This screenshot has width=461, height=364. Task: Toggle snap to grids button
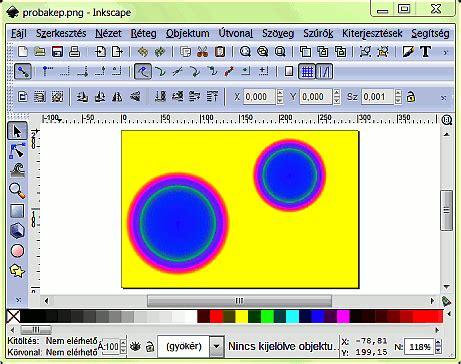click(307, 72)
